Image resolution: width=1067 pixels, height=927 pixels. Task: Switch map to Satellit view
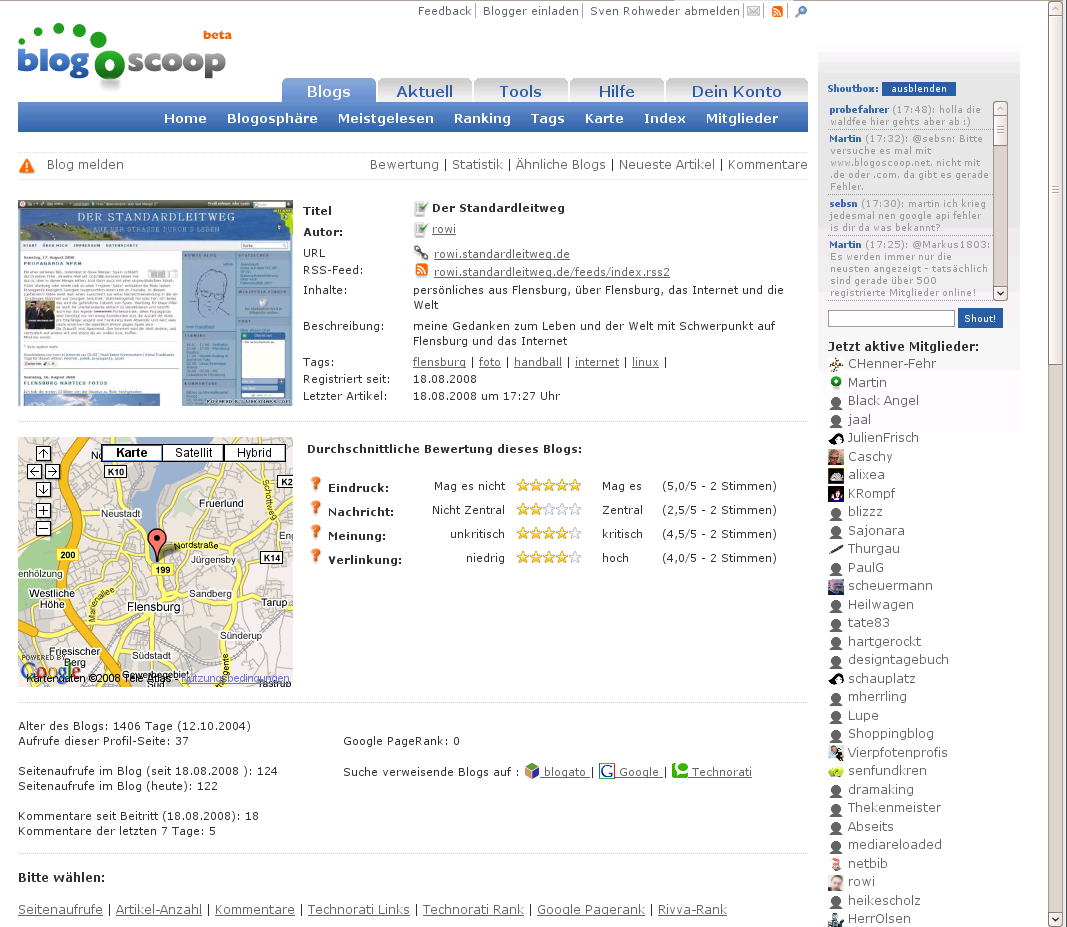coord(193,453)
